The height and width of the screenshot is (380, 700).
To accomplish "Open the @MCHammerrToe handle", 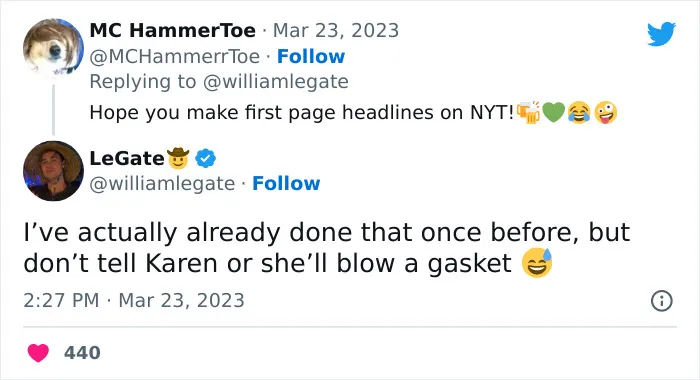I will [x=175, y=57].
